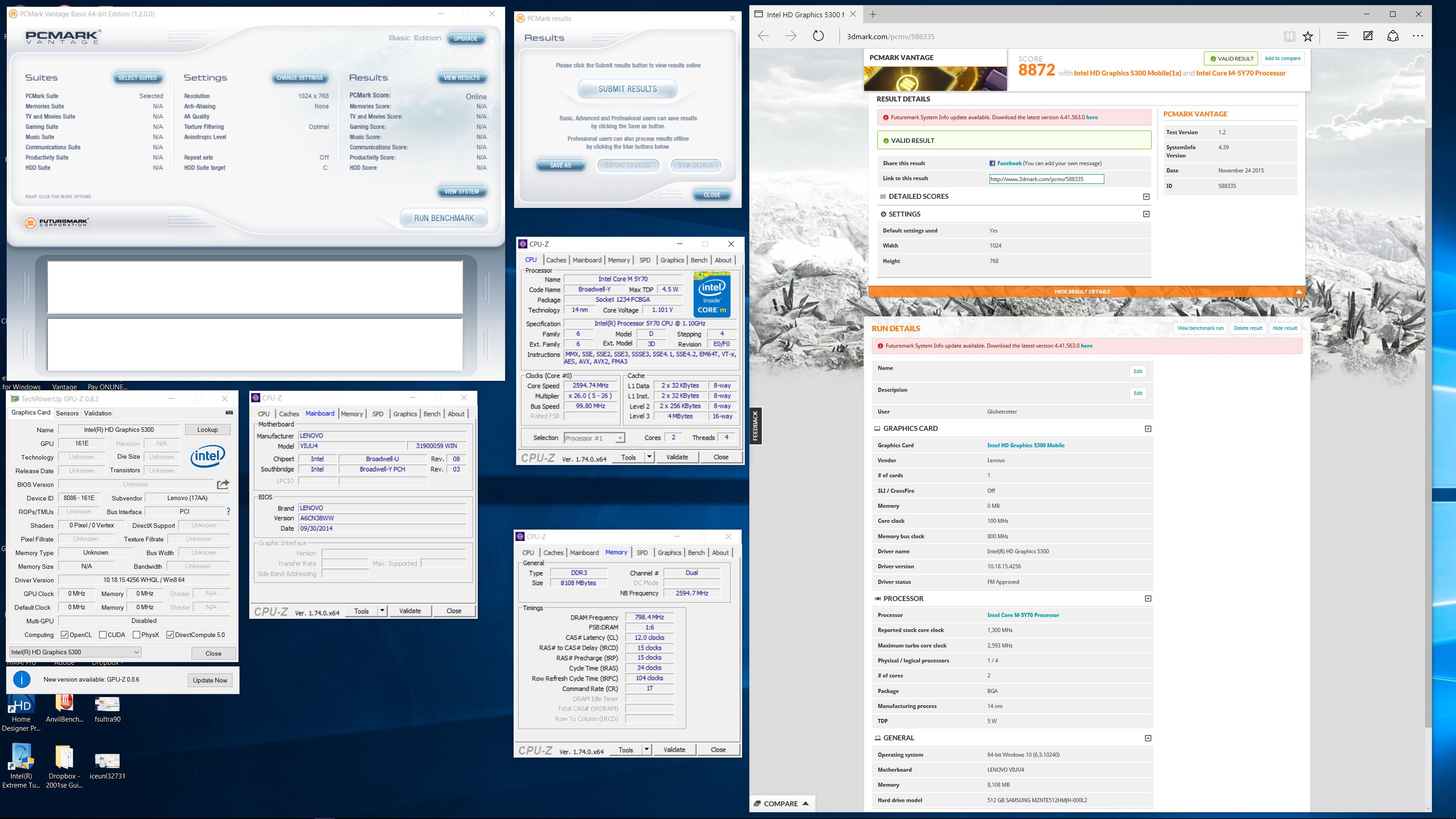The image size is (1456, 819).
Task: Open Dropbox 2001se Guide folder icon
Action: click(x=65, y=766)
